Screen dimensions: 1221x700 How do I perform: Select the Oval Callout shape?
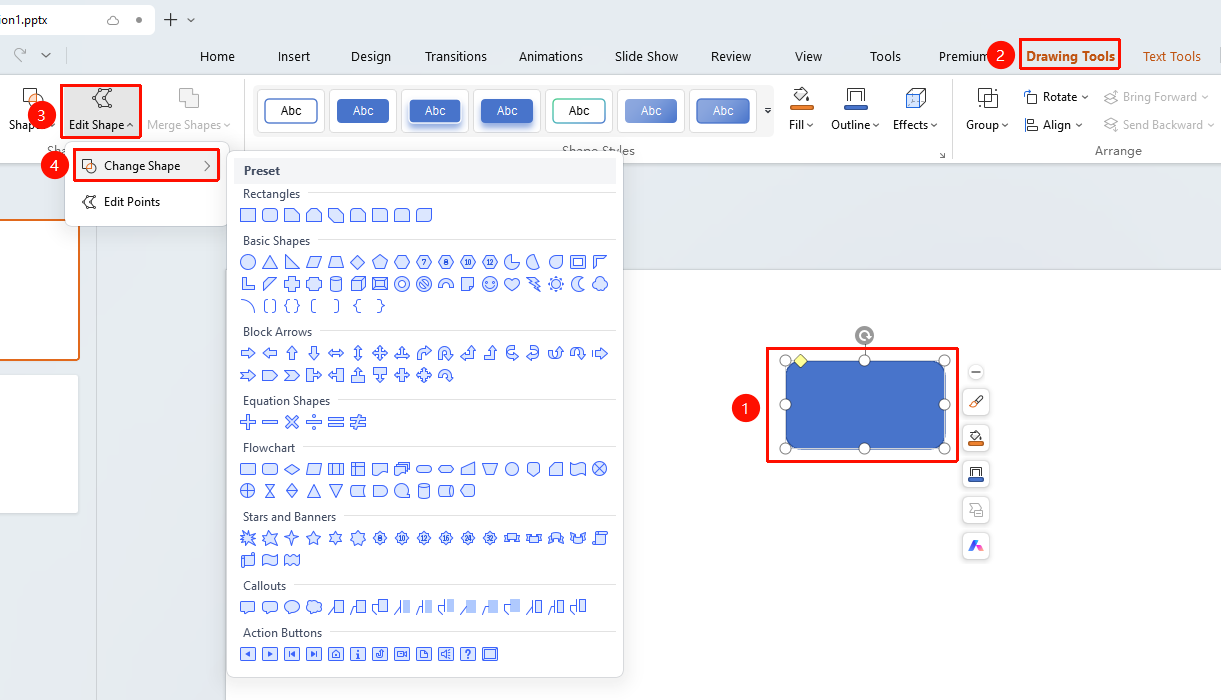click(x=292, y=607)
